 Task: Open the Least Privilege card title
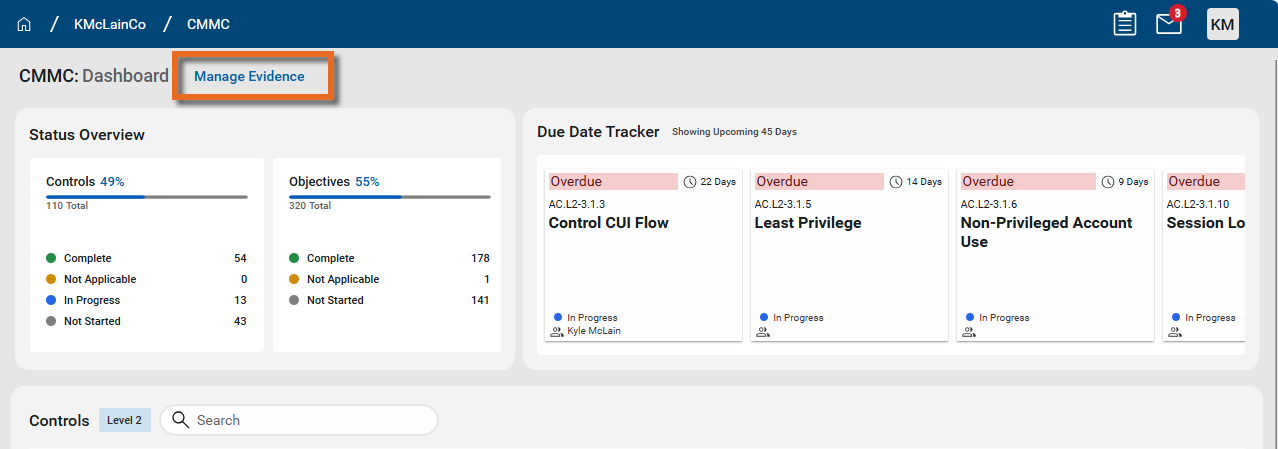(807, 223)
